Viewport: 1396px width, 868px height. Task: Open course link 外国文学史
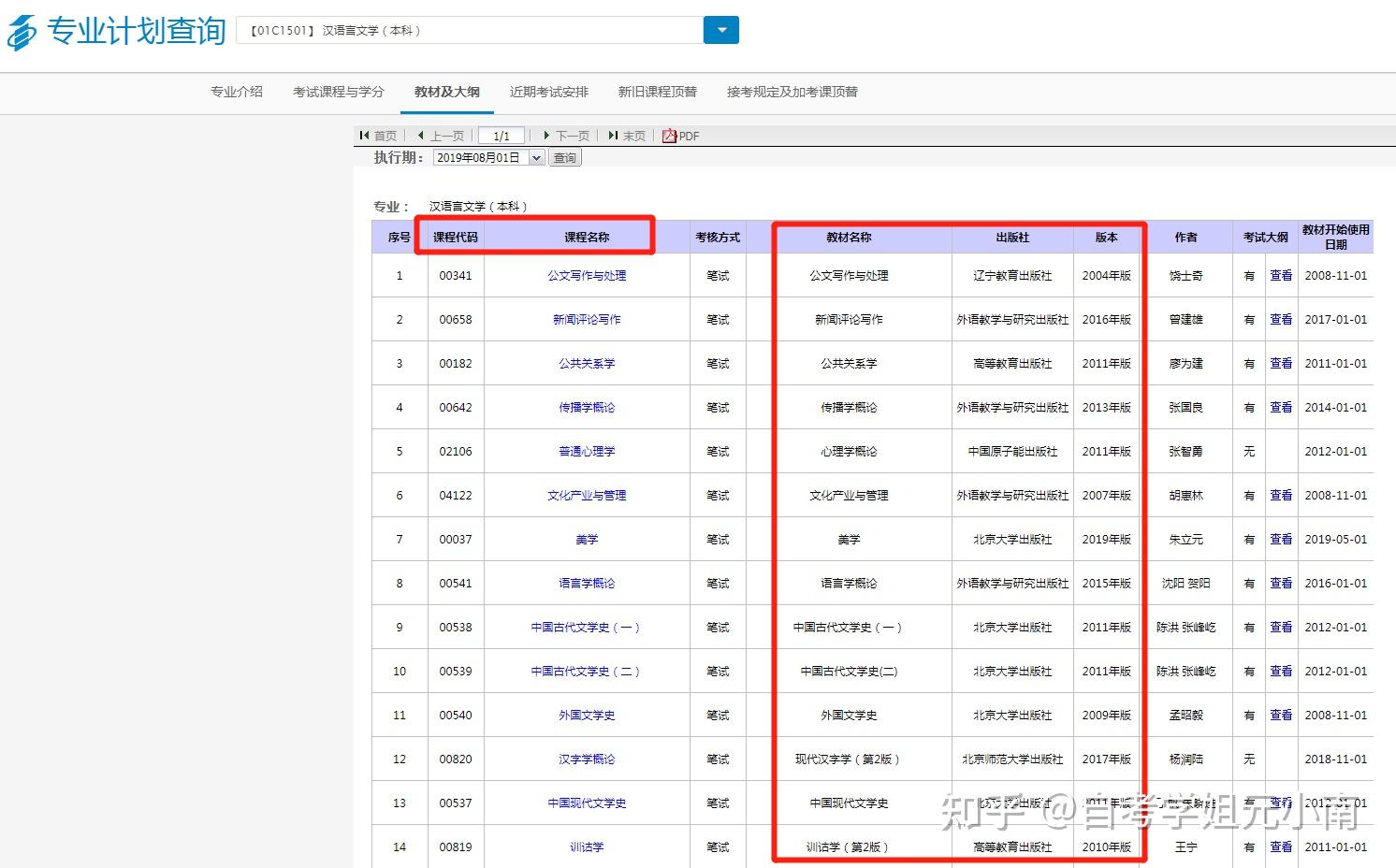click(x=587, y=716)
